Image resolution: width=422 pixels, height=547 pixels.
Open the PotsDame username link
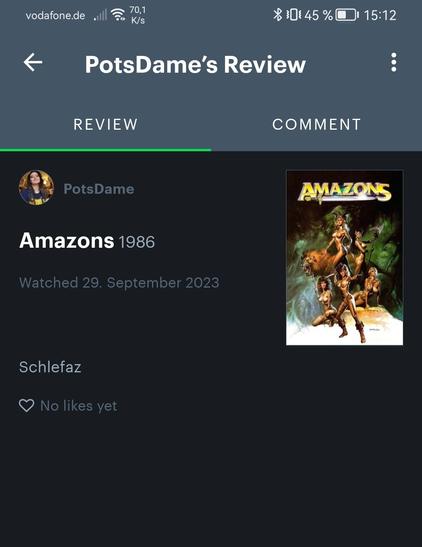99,189
